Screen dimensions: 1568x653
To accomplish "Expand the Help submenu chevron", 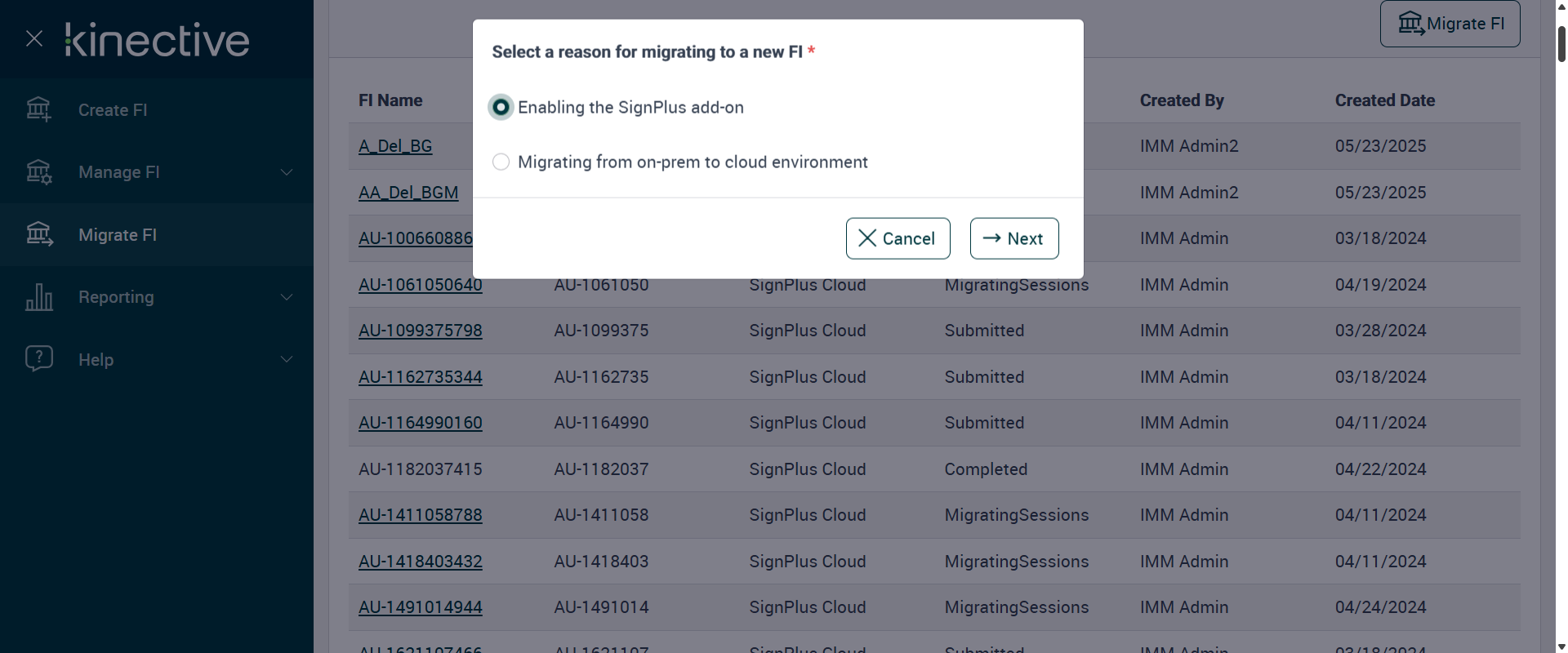I will 287,359.
